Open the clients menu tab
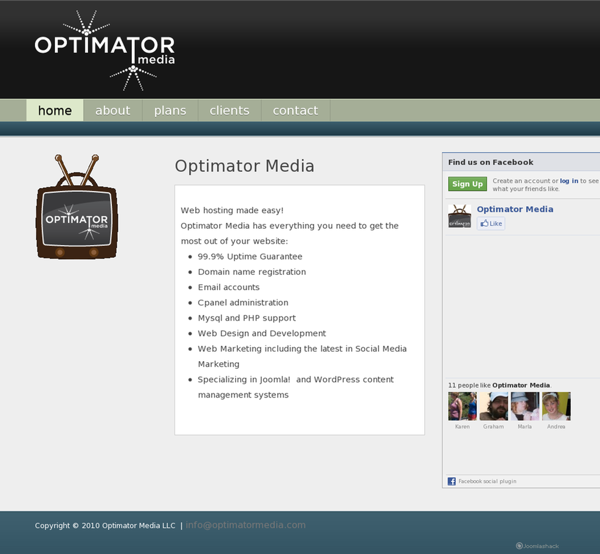 230,110
